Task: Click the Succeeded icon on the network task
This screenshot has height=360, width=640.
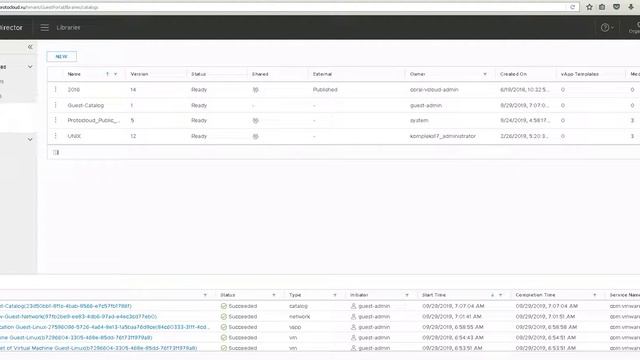Action: tap(224, 316)
